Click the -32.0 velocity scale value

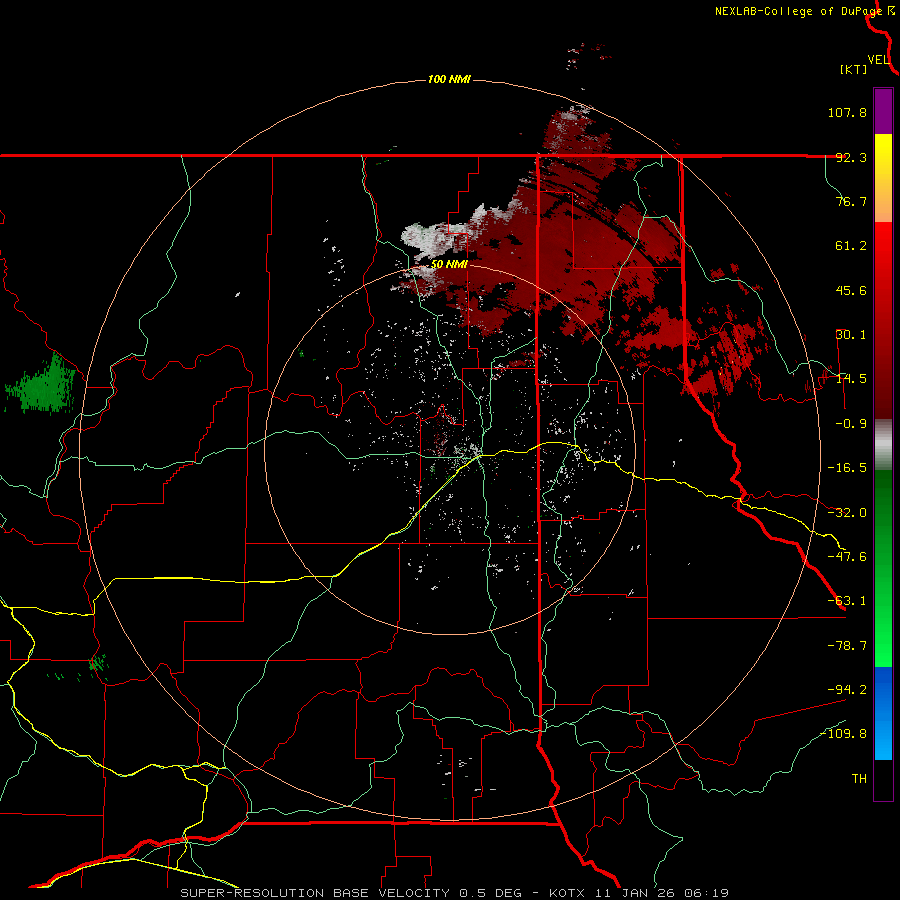coord(847,513)
